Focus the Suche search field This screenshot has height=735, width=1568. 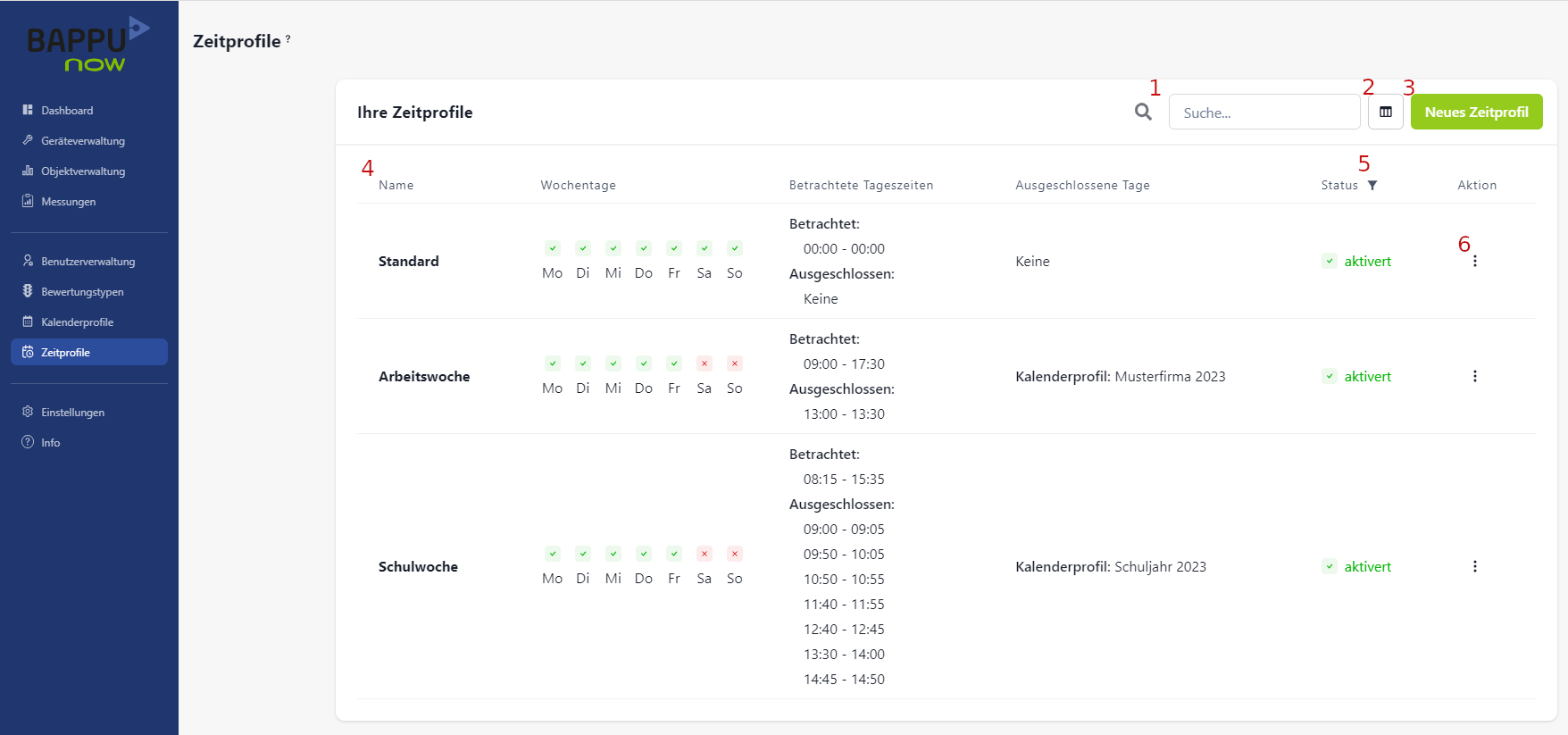(1264, 112)
